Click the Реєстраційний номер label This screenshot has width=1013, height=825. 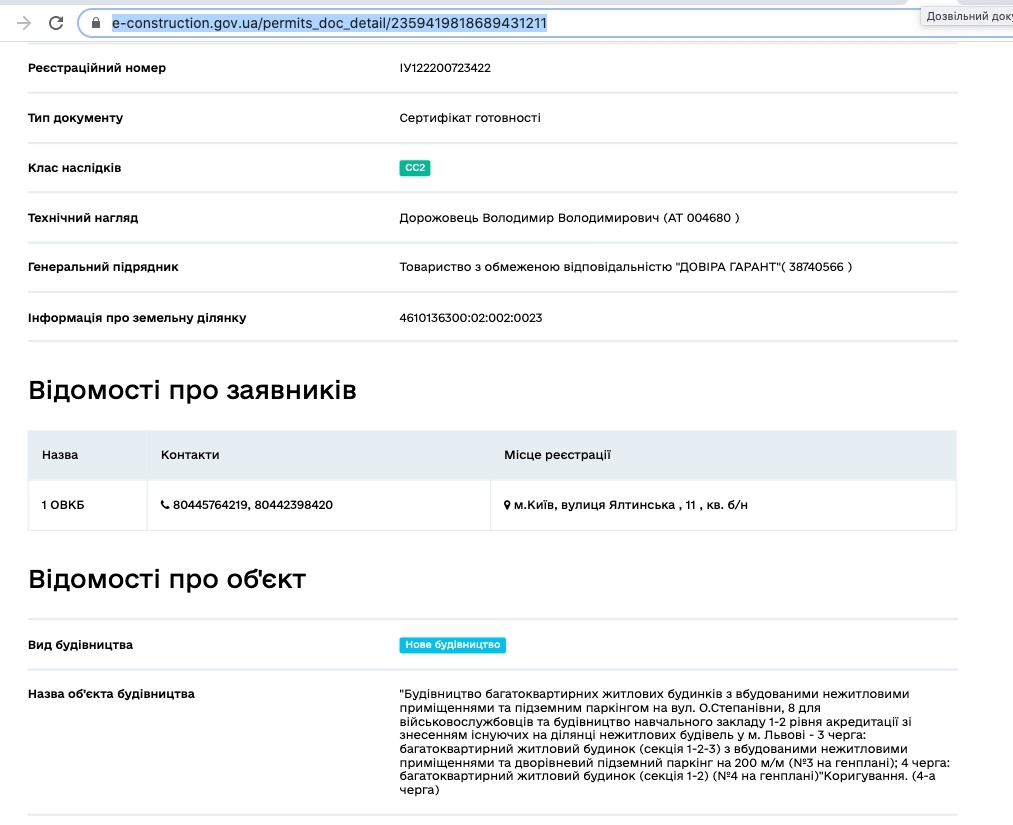pos(97,68)
